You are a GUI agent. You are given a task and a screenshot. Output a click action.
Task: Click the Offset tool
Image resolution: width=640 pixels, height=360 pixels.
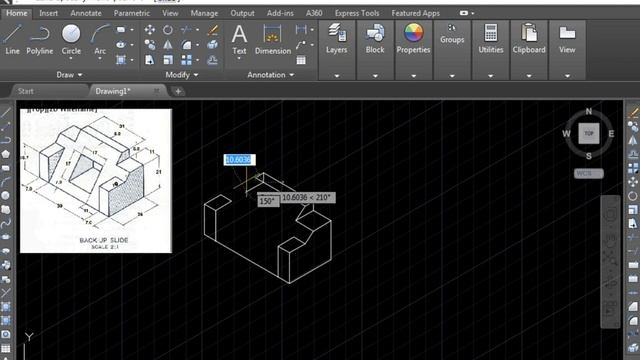pos(213,60)
